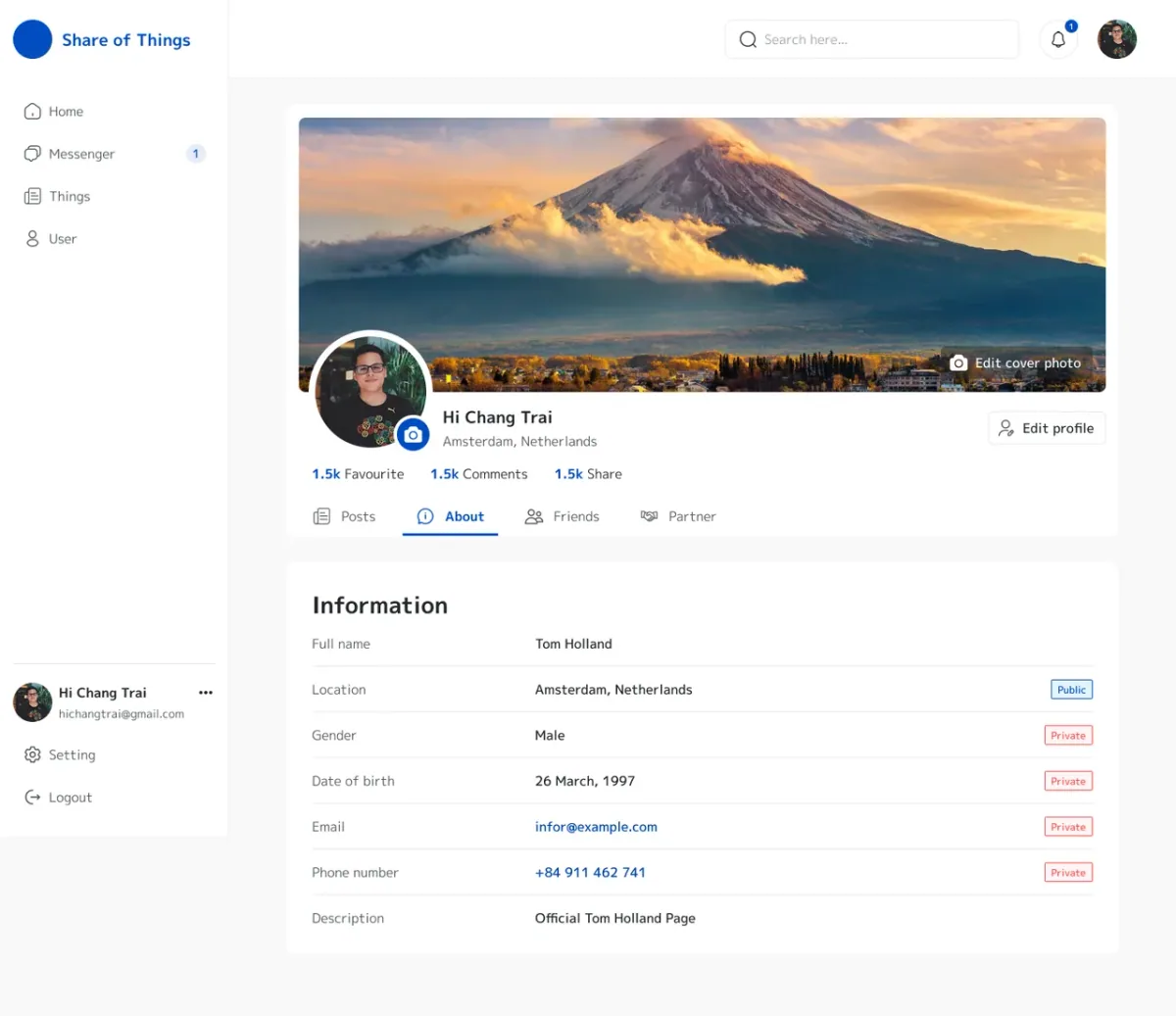Image resolution: width=1176 pixels, height=1016 pixels.
Task: Click Edit cover photo button
Action: click(1016, 363)
